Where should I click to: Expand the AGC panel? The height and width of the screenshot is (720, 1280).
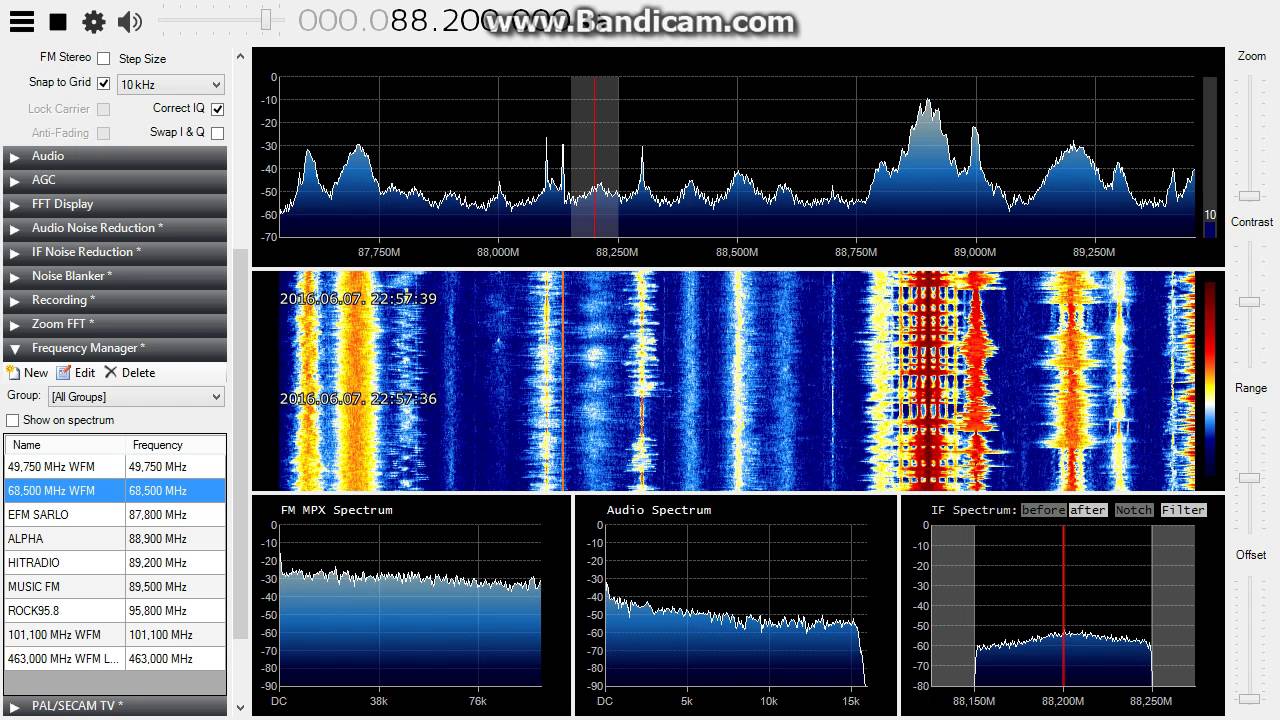(115, 180)
